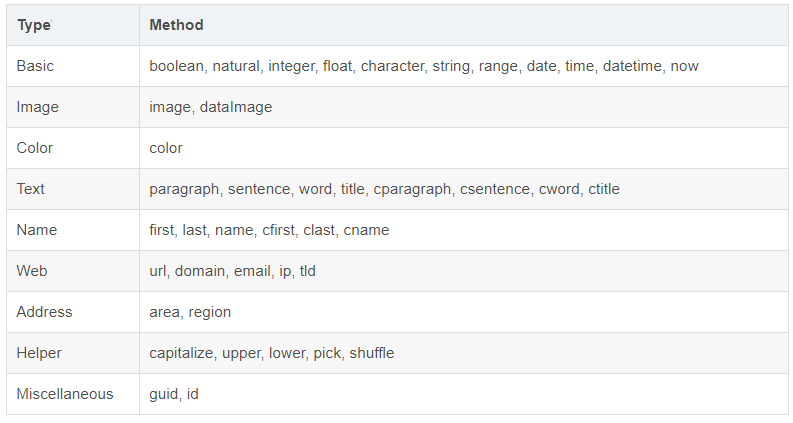
Task: Click the Address type cell
Action: tap(45, 312)
